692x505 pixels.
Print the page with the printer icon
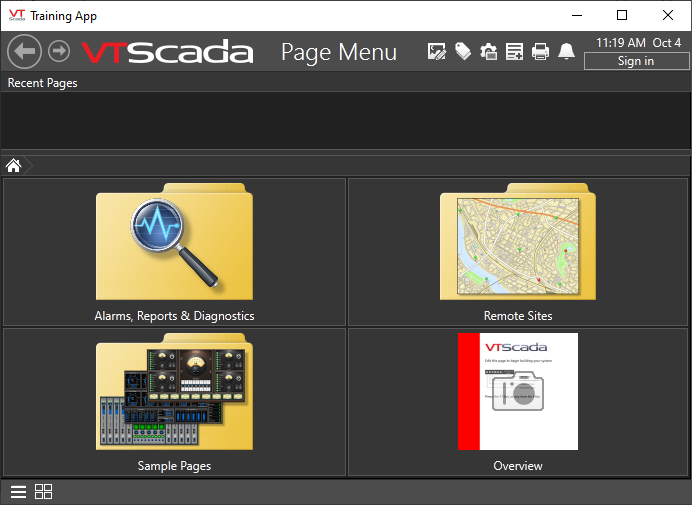[541, 52]
